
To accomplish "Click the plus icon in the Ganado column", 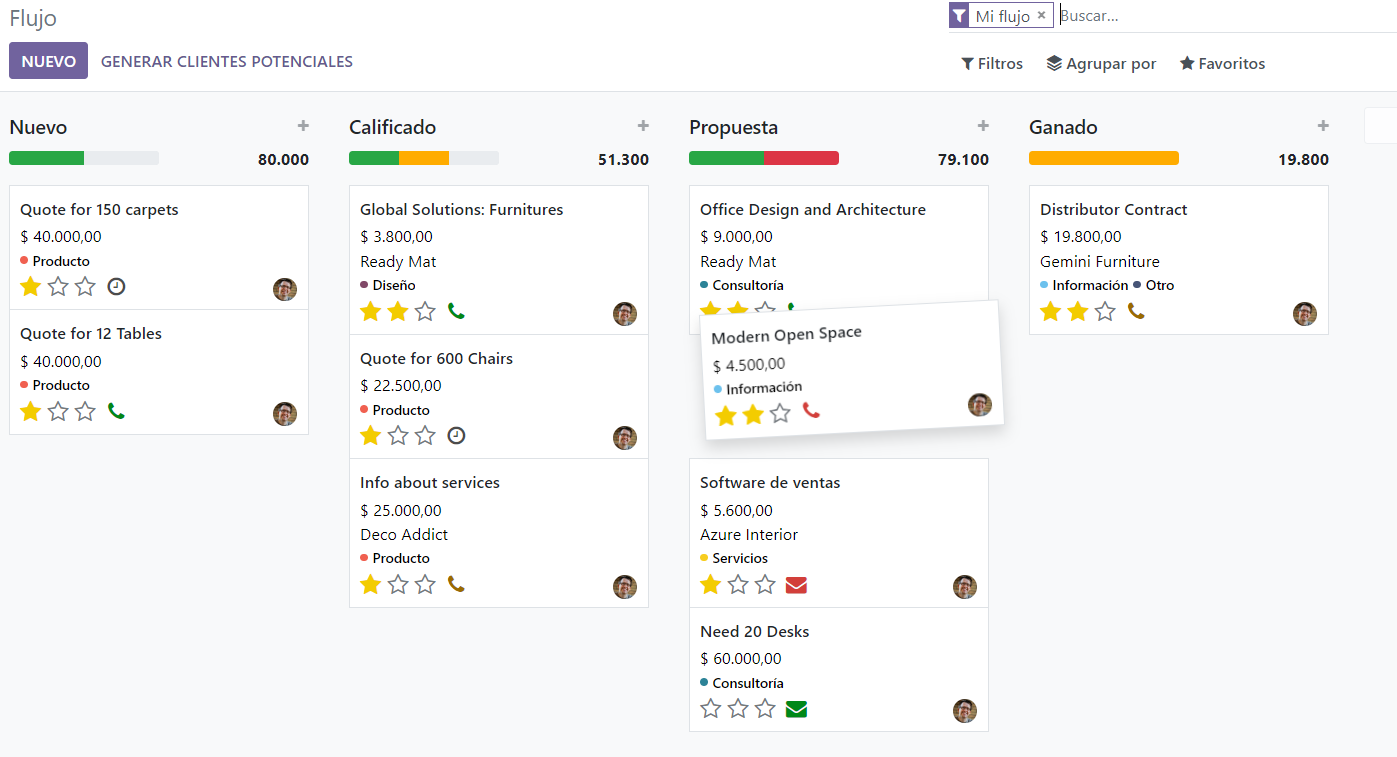I will (1323, 126).
